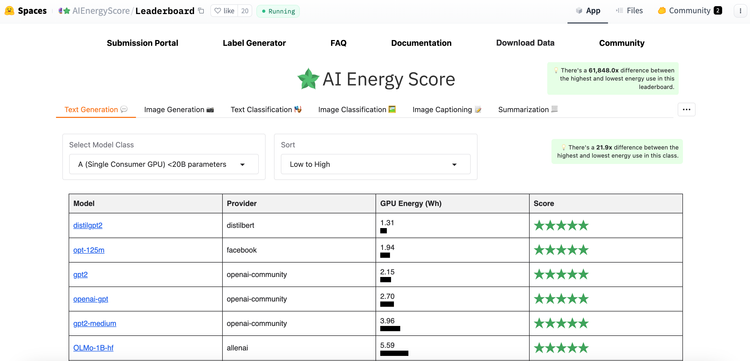Image resolution: width=750 pixels, height=361 pixels.
Task: Click the AIEnergyScore organization avatar icon
Action: 64,11
